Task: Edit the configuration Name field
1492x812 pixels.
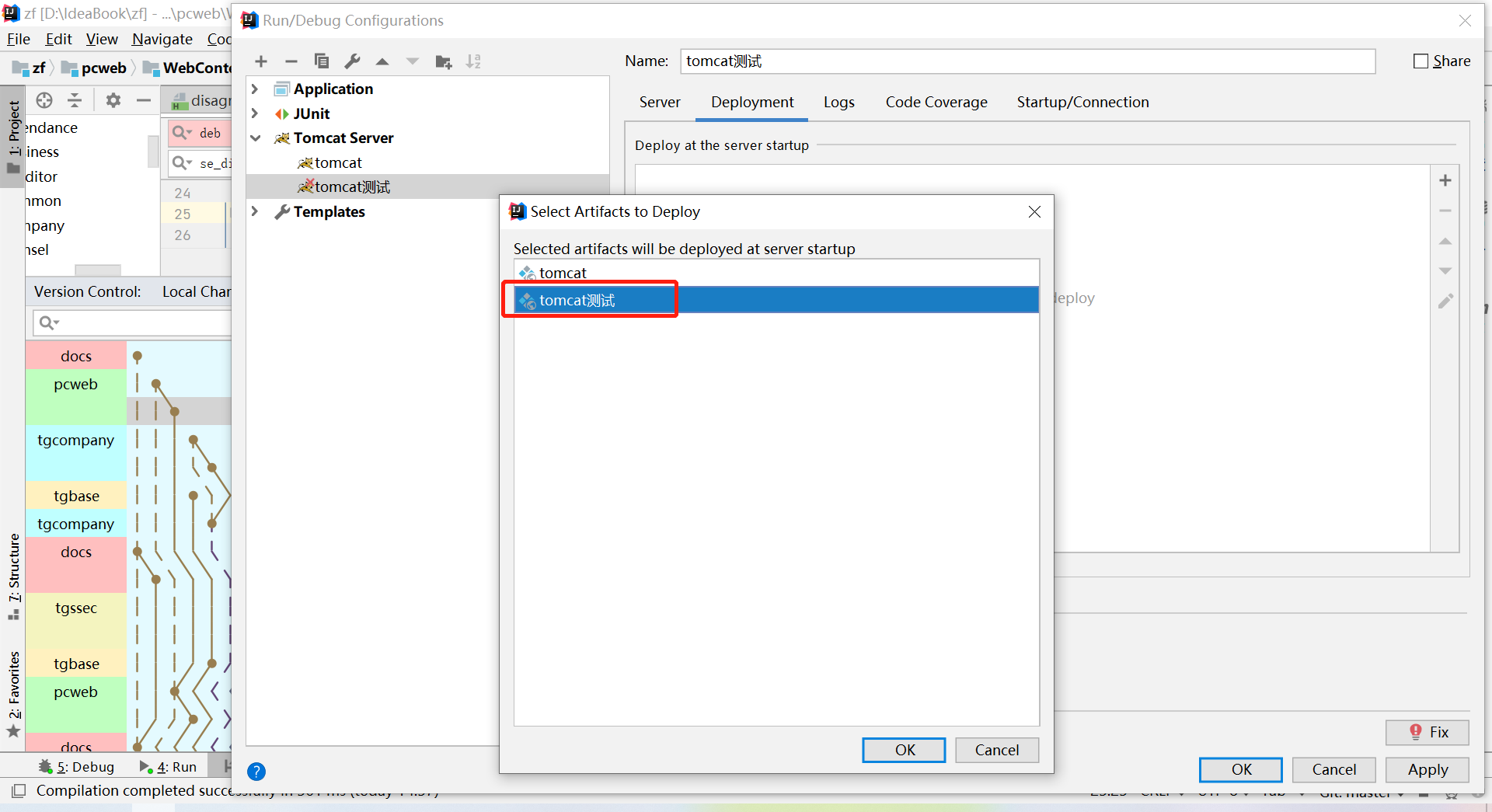Action: point(1027,61)
